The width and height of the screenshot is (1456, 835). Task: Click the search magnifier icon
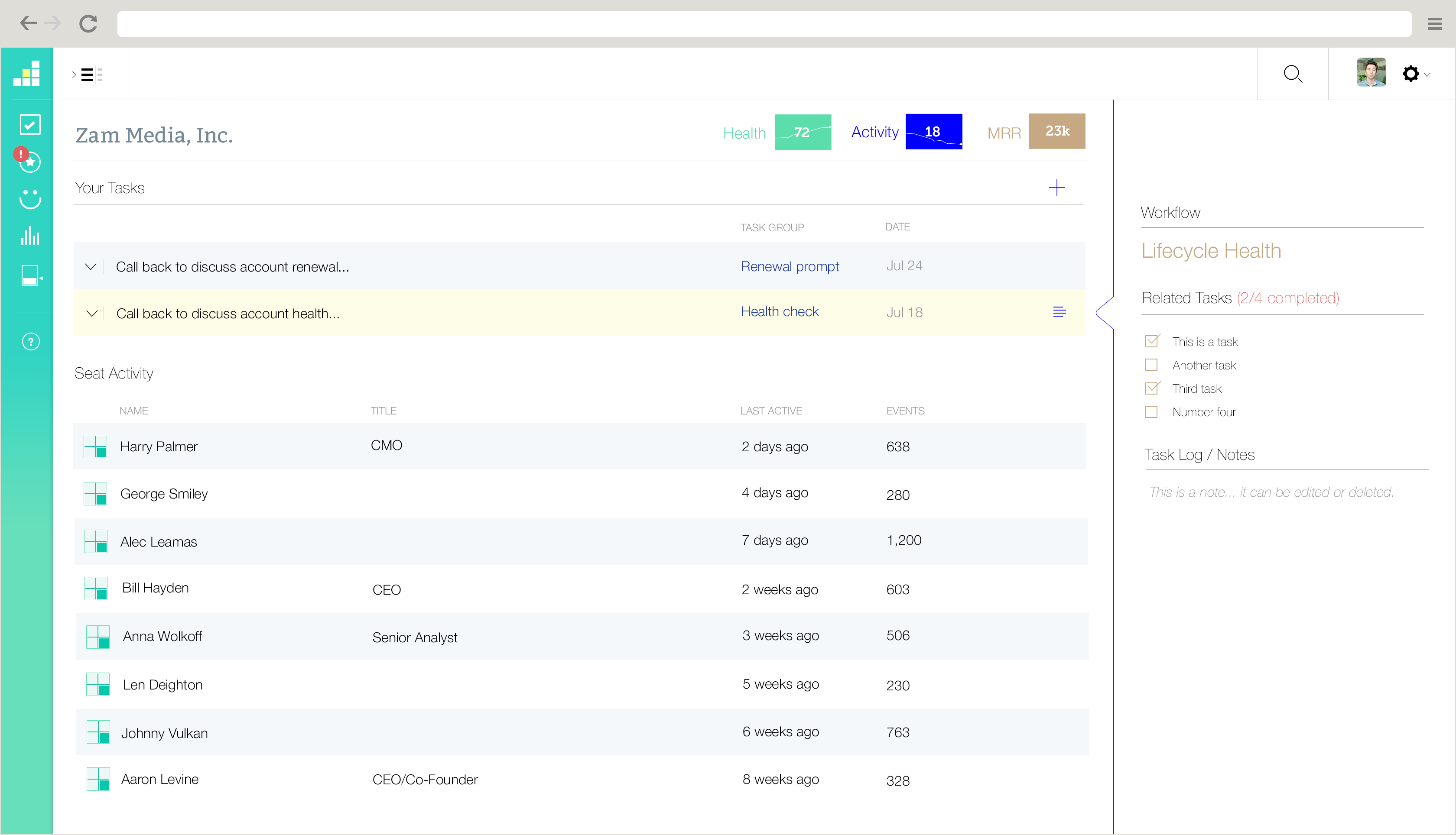1293,74
